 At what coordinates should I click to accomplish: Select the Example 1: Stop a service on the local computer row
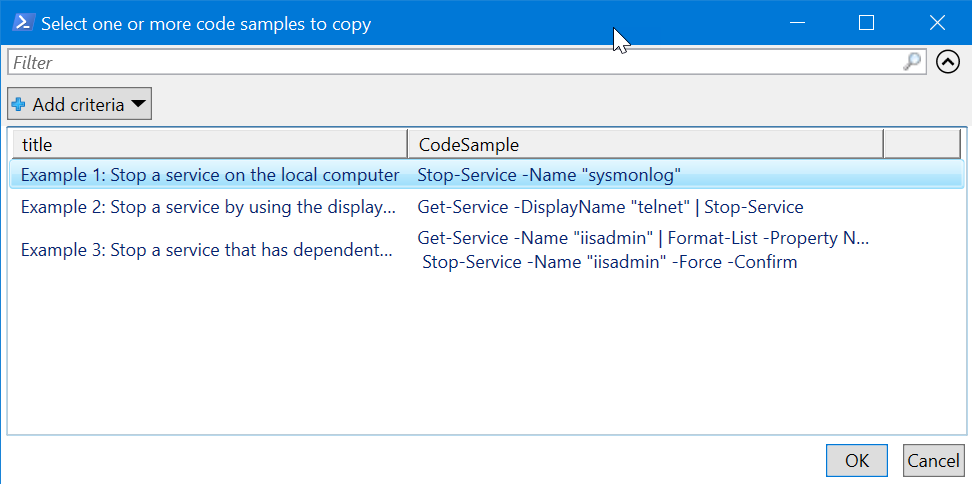tap(487, 175)
